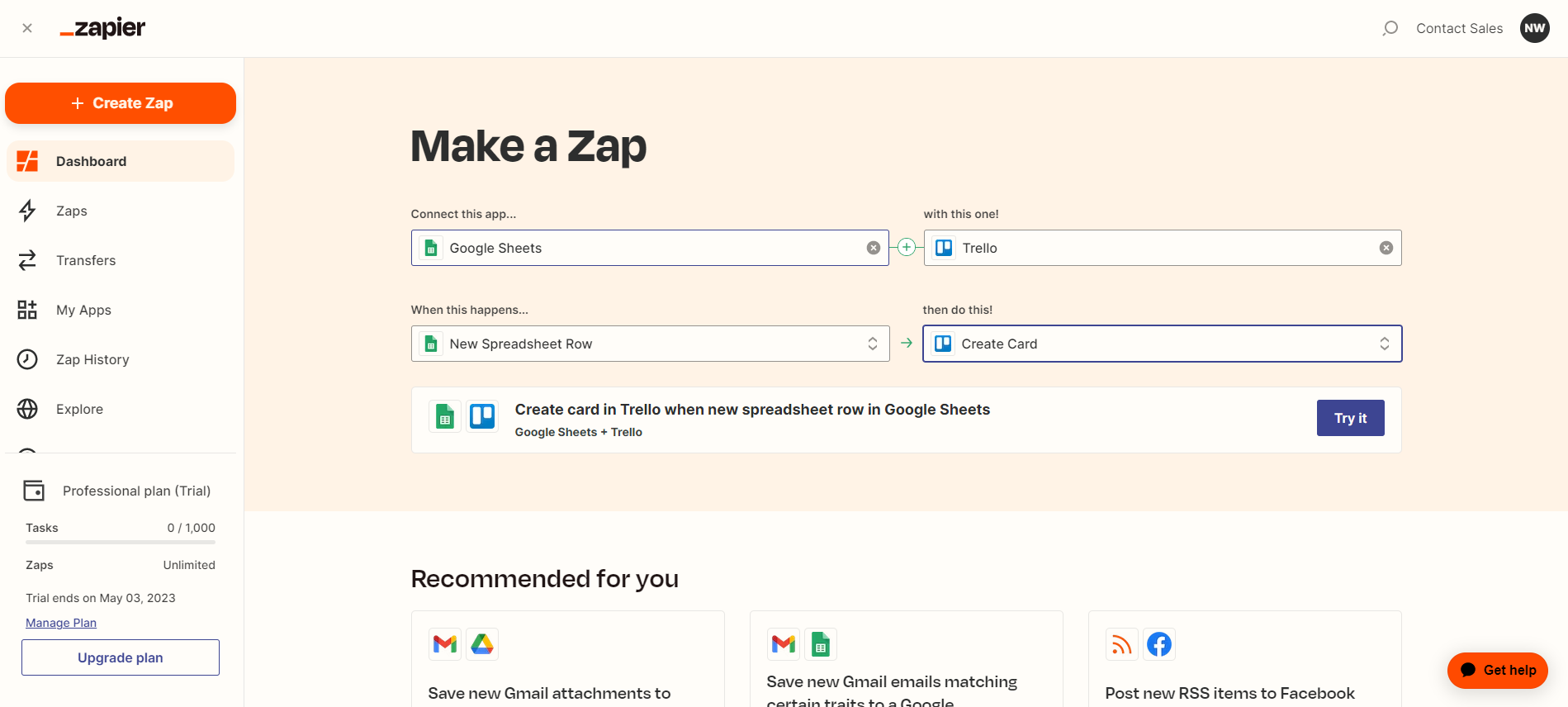Click the Zaps Unlimited usage row

(x=121, y=565)
